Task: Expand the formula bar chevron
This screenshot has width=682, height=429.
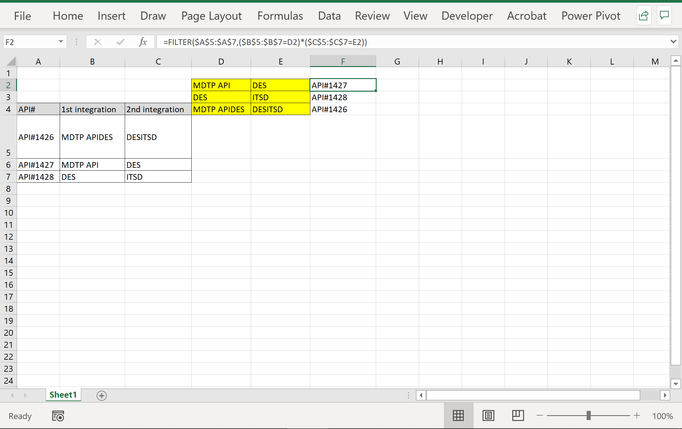Action: pos(673,42)
